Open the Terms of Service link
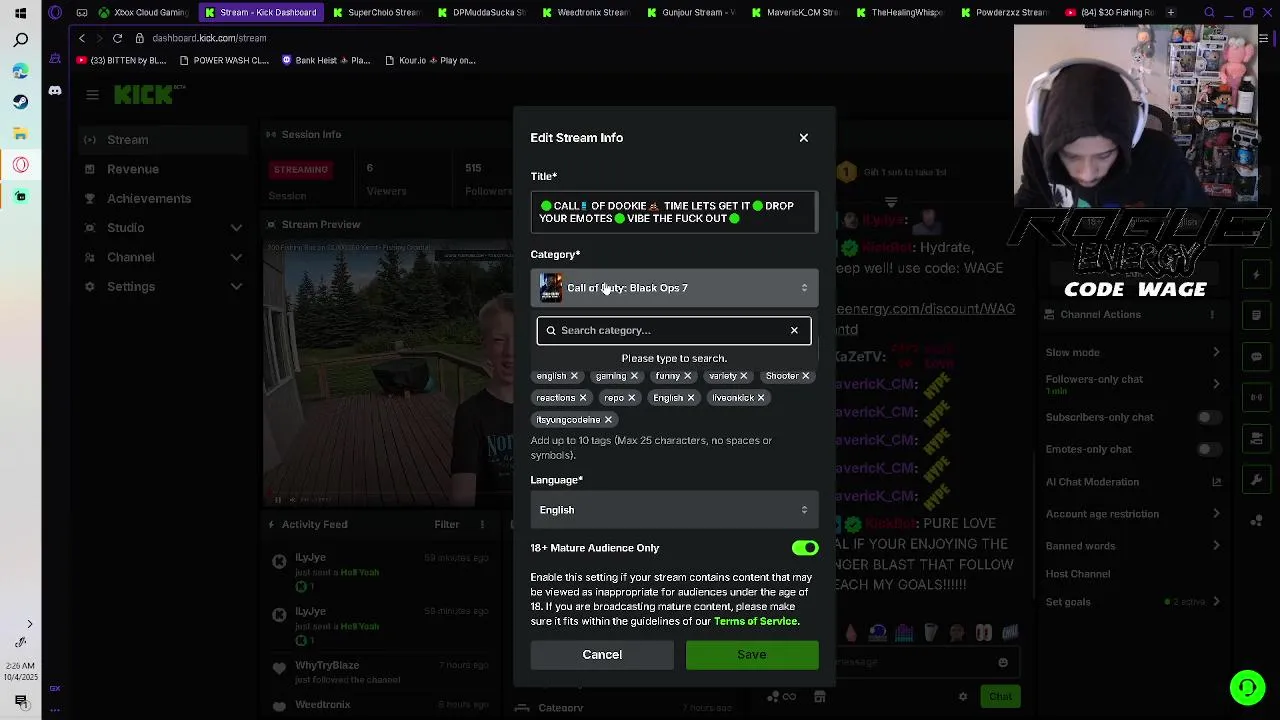The height and width of the screenshot is (720, 1280). click(756, 622)
